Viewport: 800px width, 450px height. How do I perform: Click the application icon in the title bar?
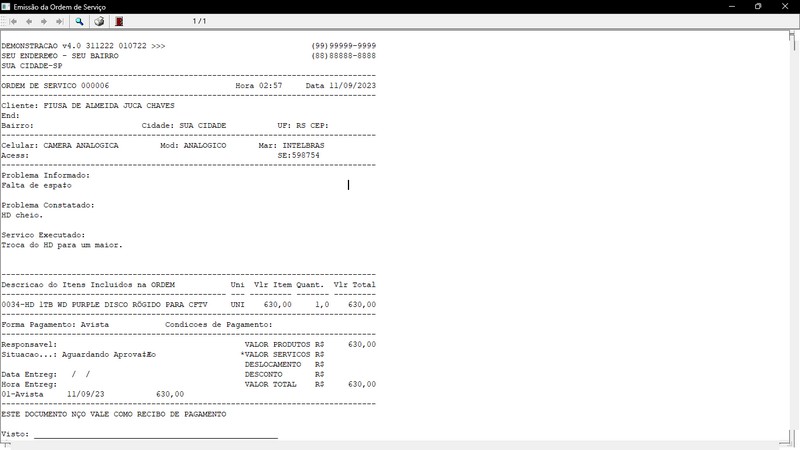6,7
